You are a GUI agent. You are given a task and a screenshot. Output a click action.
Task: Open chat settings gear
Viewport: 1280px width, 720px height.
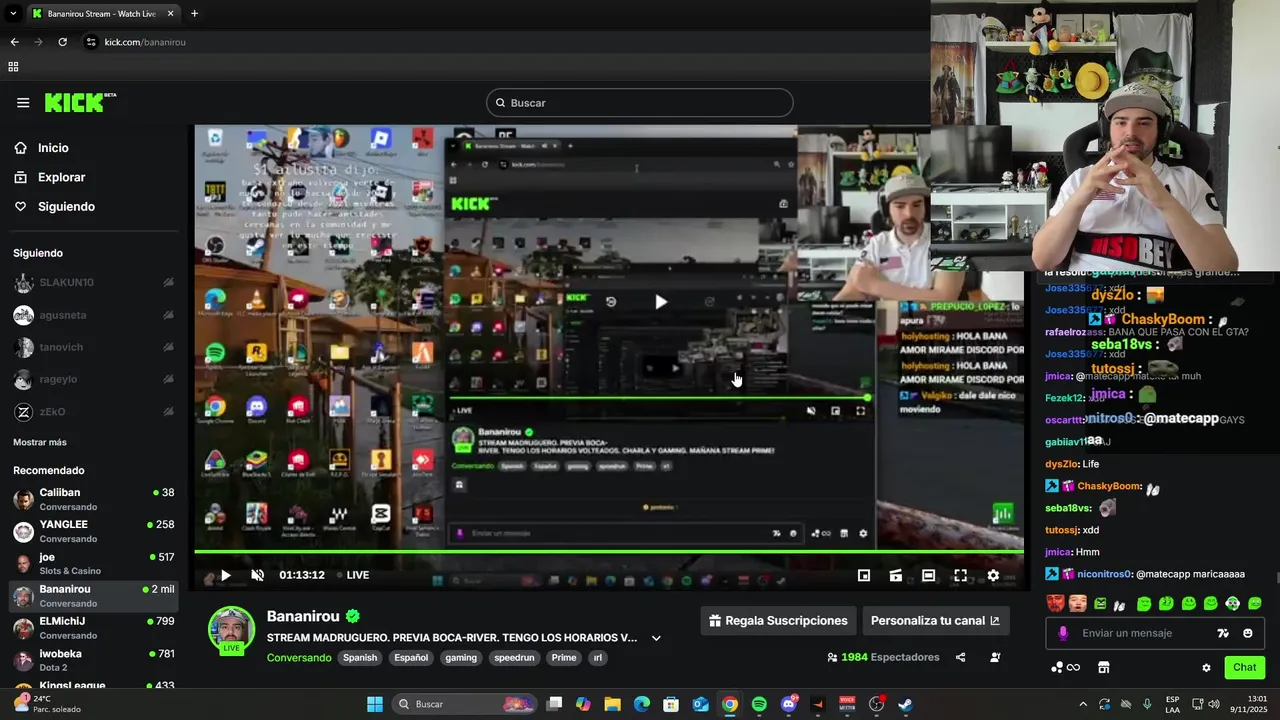coord(1206,667)
